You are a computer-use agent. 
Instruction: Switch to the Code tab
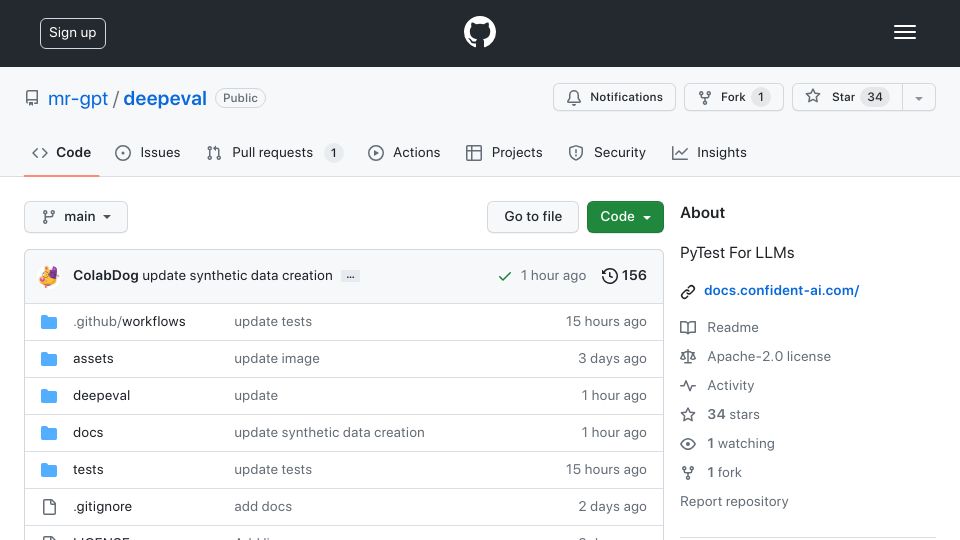(61, 152)
